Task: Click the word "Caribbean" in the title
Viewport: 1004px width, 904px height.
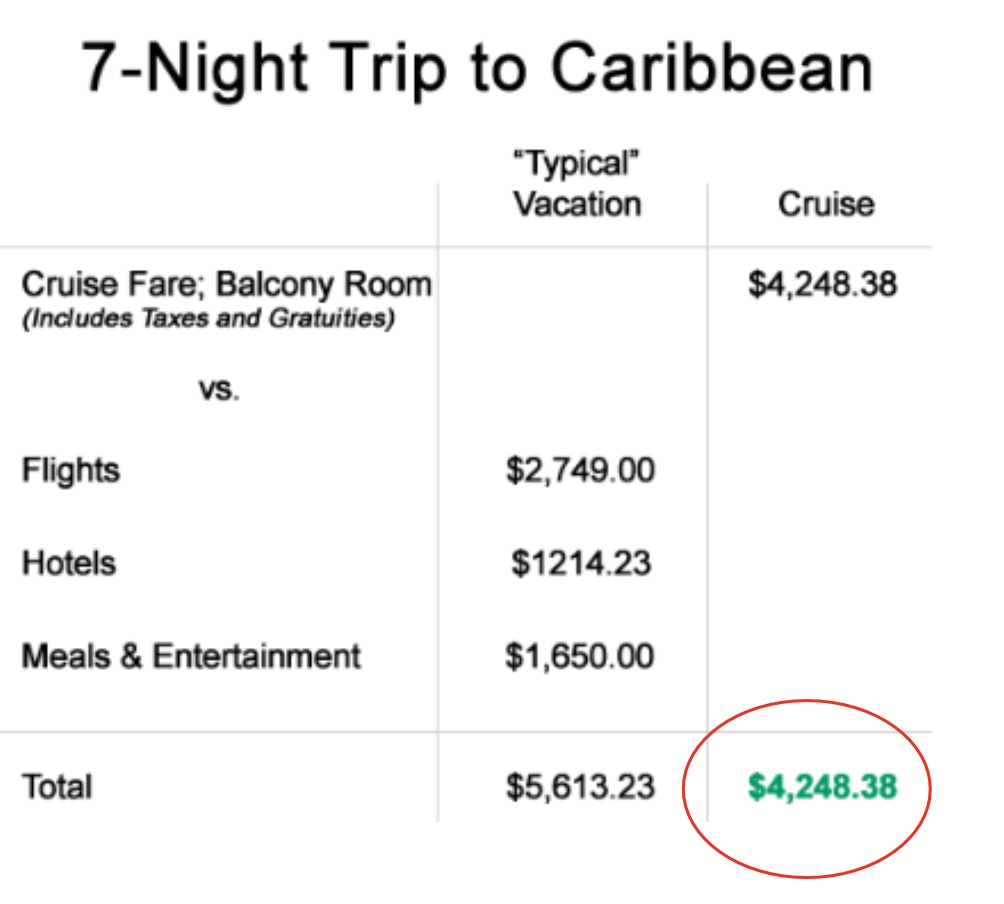Action: [711, 67]
